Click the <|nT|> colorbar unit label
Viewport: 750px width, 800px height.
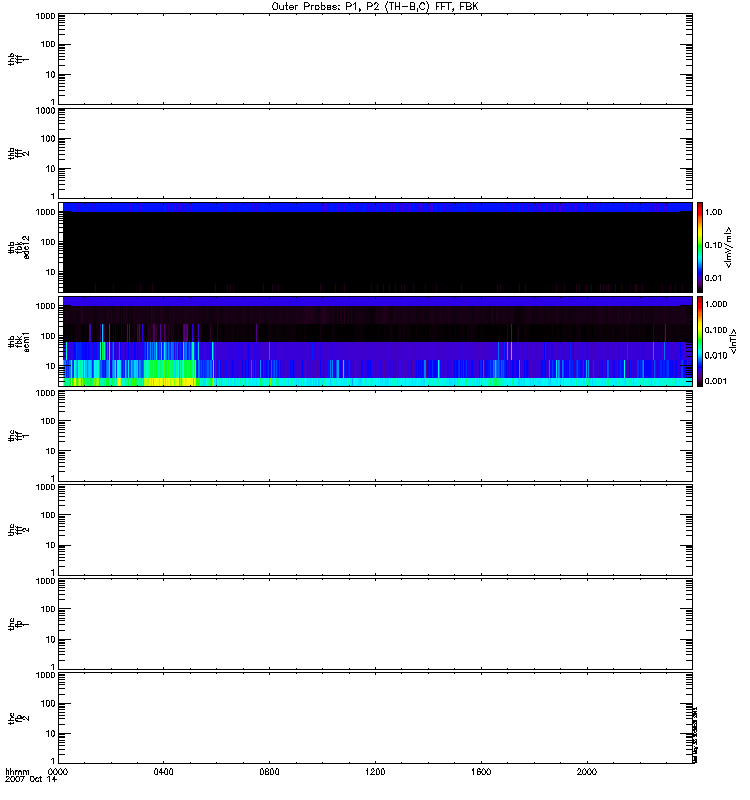click(x=733, y=341)
